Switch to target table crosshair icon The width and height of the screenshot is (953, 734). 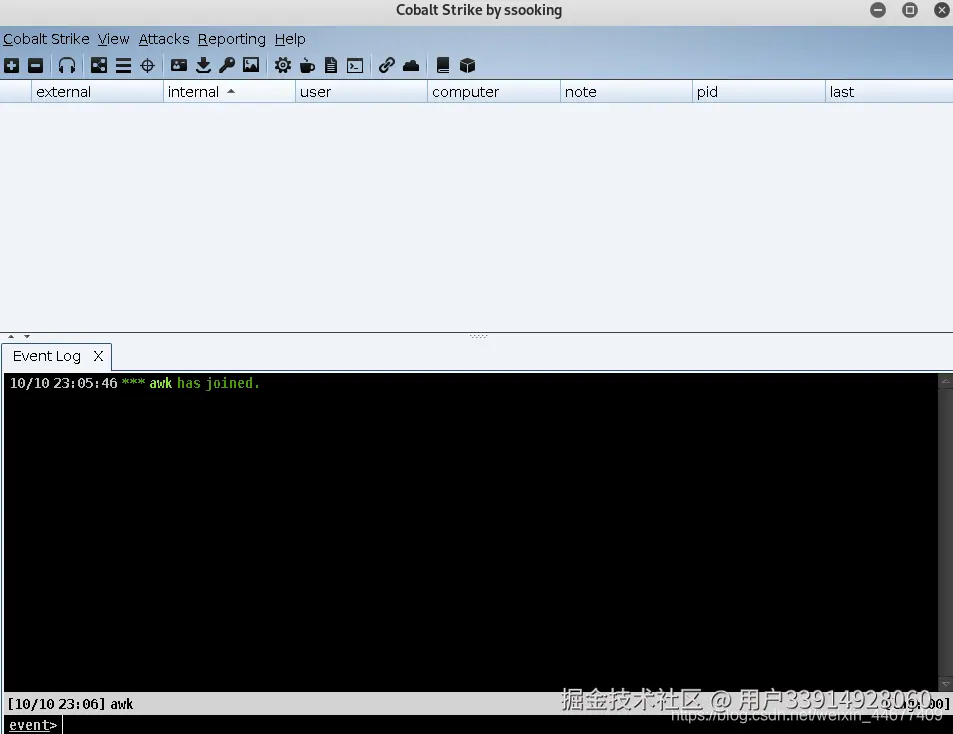pyautogui.click(x=148, y=65)
